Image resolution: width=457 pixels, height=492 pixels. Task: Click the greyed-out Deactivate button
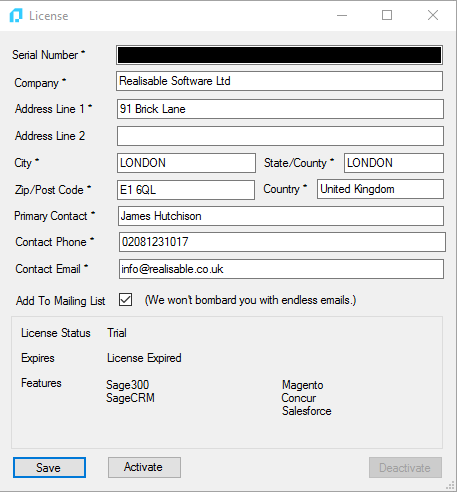(405, 467)
